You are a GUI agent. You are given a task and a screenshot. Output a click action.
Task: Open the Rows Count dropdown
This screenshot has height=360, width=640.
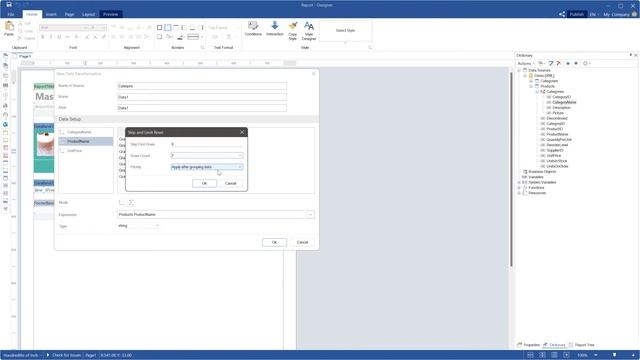pos(240,156)
